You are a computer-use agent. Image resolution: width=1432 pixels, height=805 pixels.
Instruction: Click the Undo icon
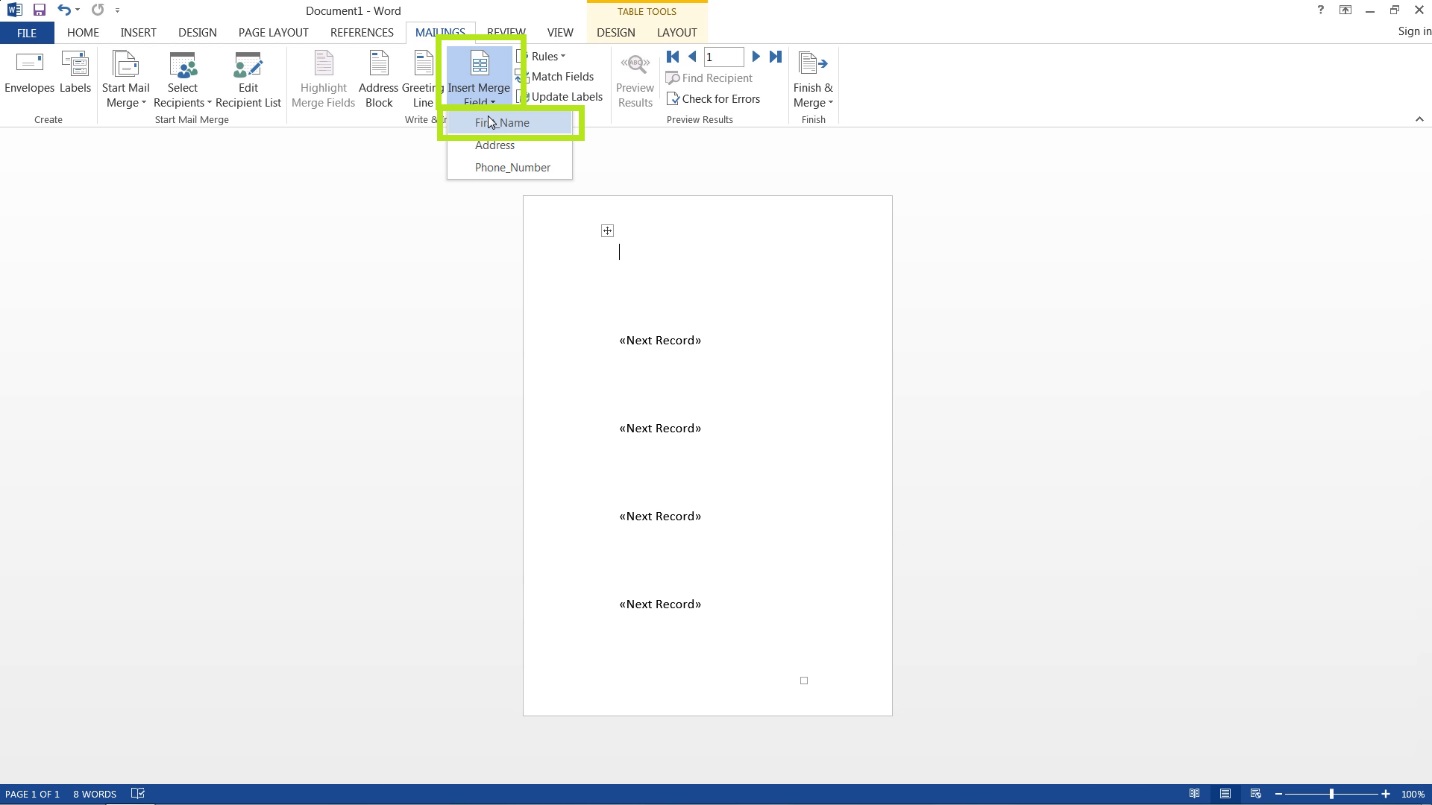click(64, 10)
